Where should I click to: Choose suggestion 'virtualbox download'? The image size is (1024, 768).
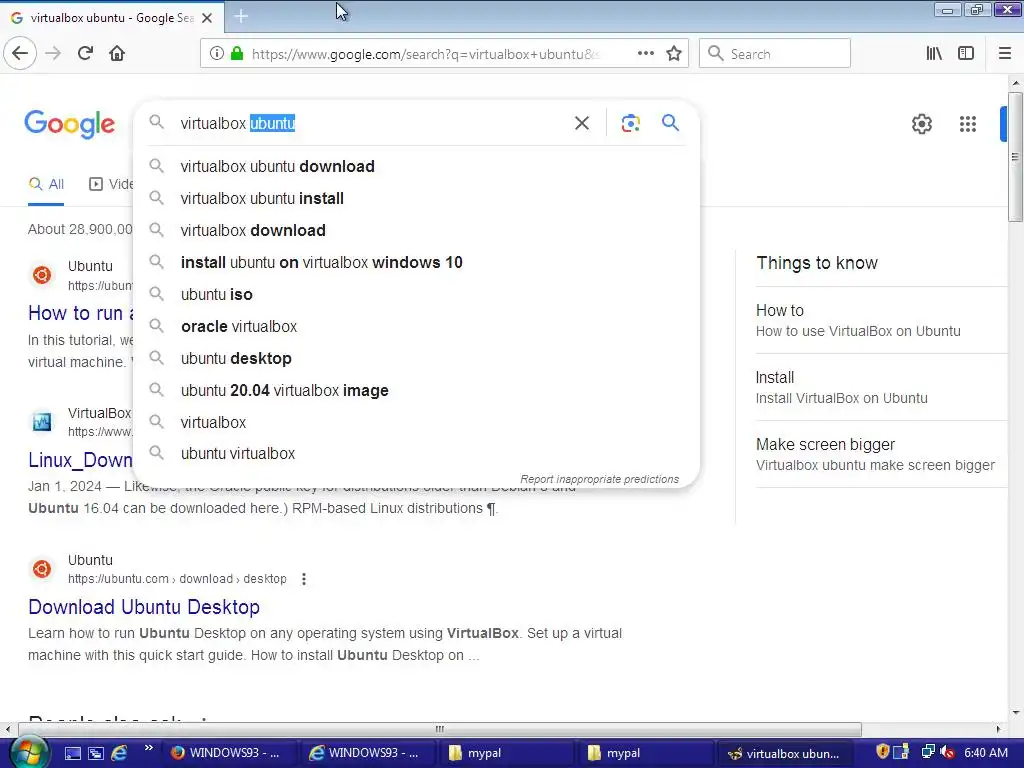tap(416, 231)
